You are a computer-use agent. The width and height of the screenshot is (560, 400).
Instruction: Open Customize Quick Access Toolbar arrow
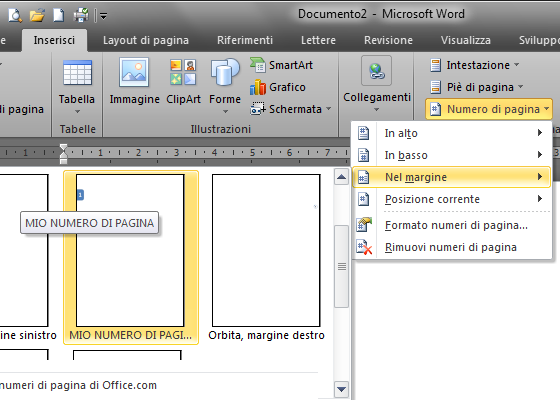coord(104,16)
